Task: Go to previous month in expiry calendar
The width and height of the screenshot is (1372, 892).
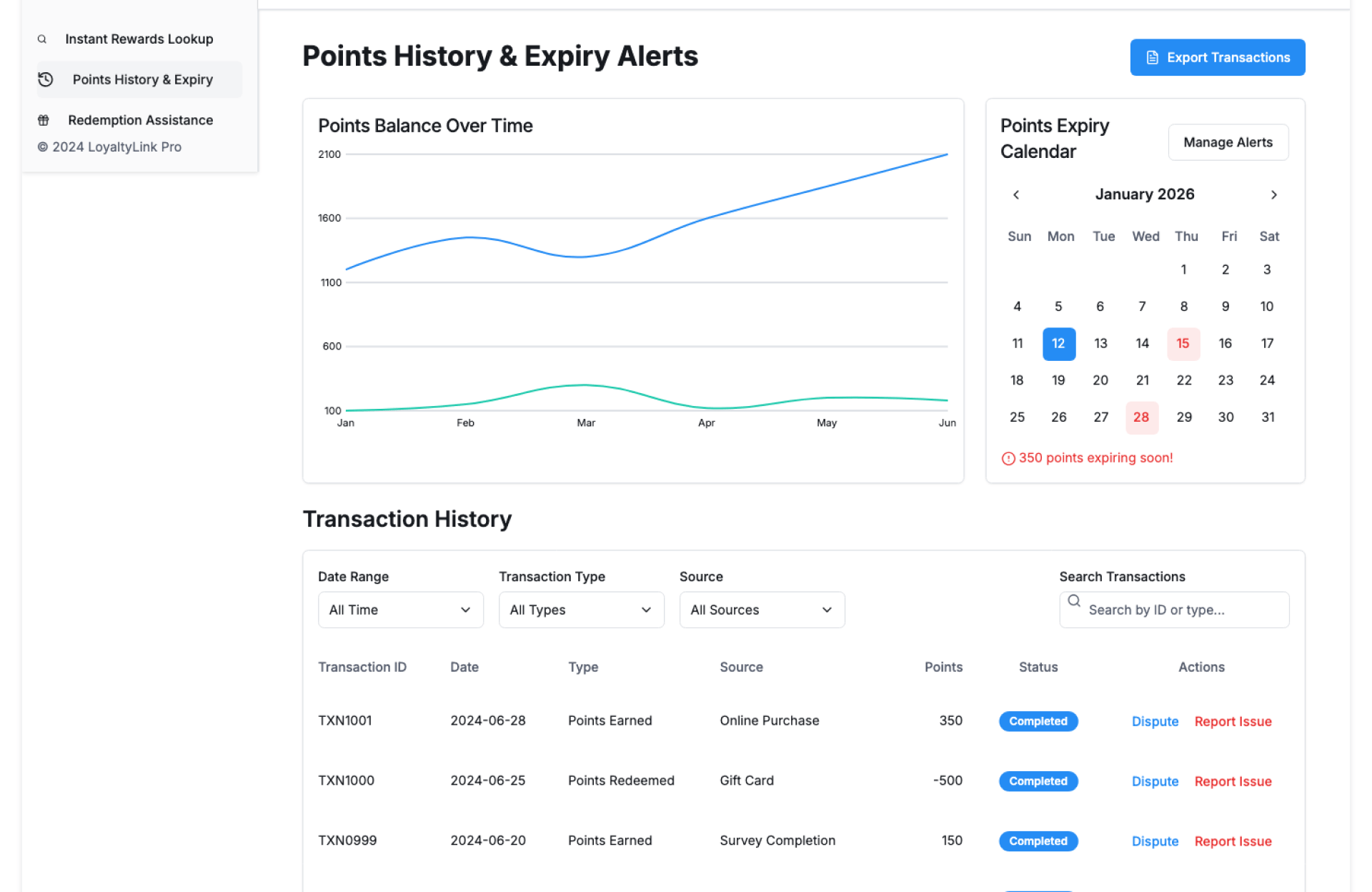Action: tap(1016, 194)
